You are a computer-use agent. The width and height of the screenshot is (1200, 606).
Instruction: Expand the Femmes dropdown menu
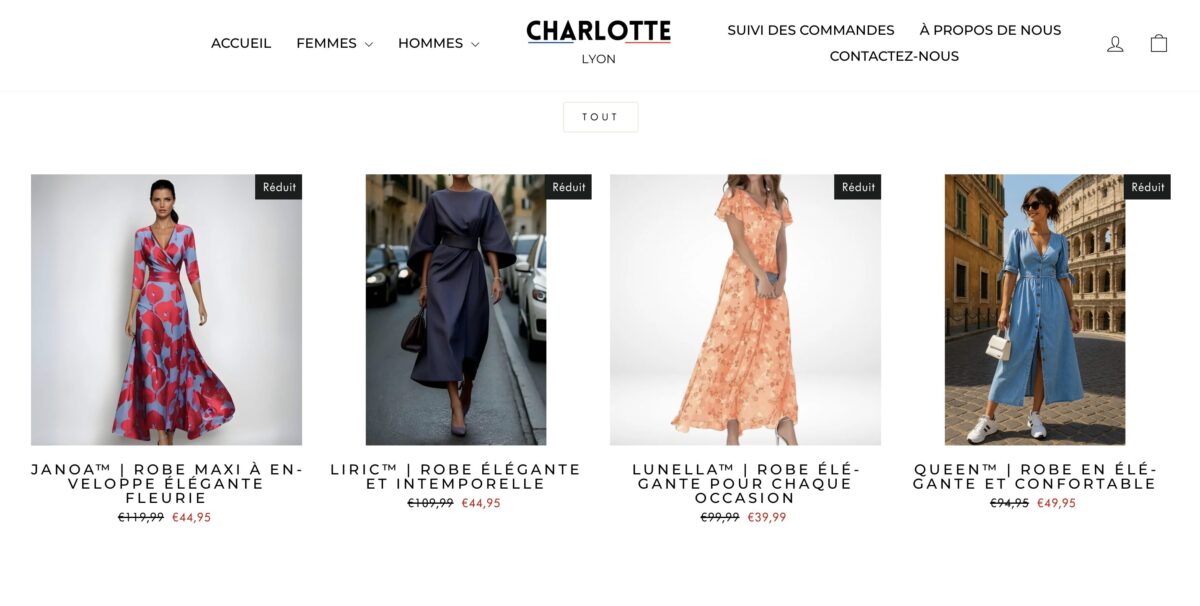(x=334, y=43)
